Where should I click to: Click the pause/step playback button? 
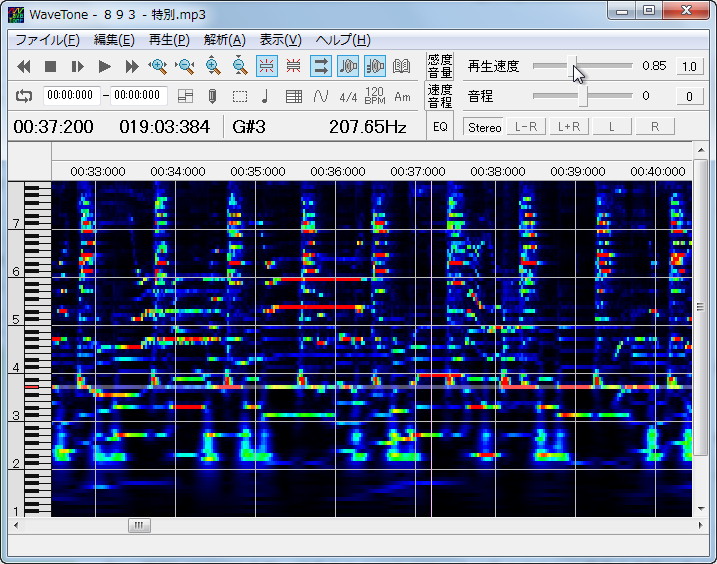pos(78,67)
